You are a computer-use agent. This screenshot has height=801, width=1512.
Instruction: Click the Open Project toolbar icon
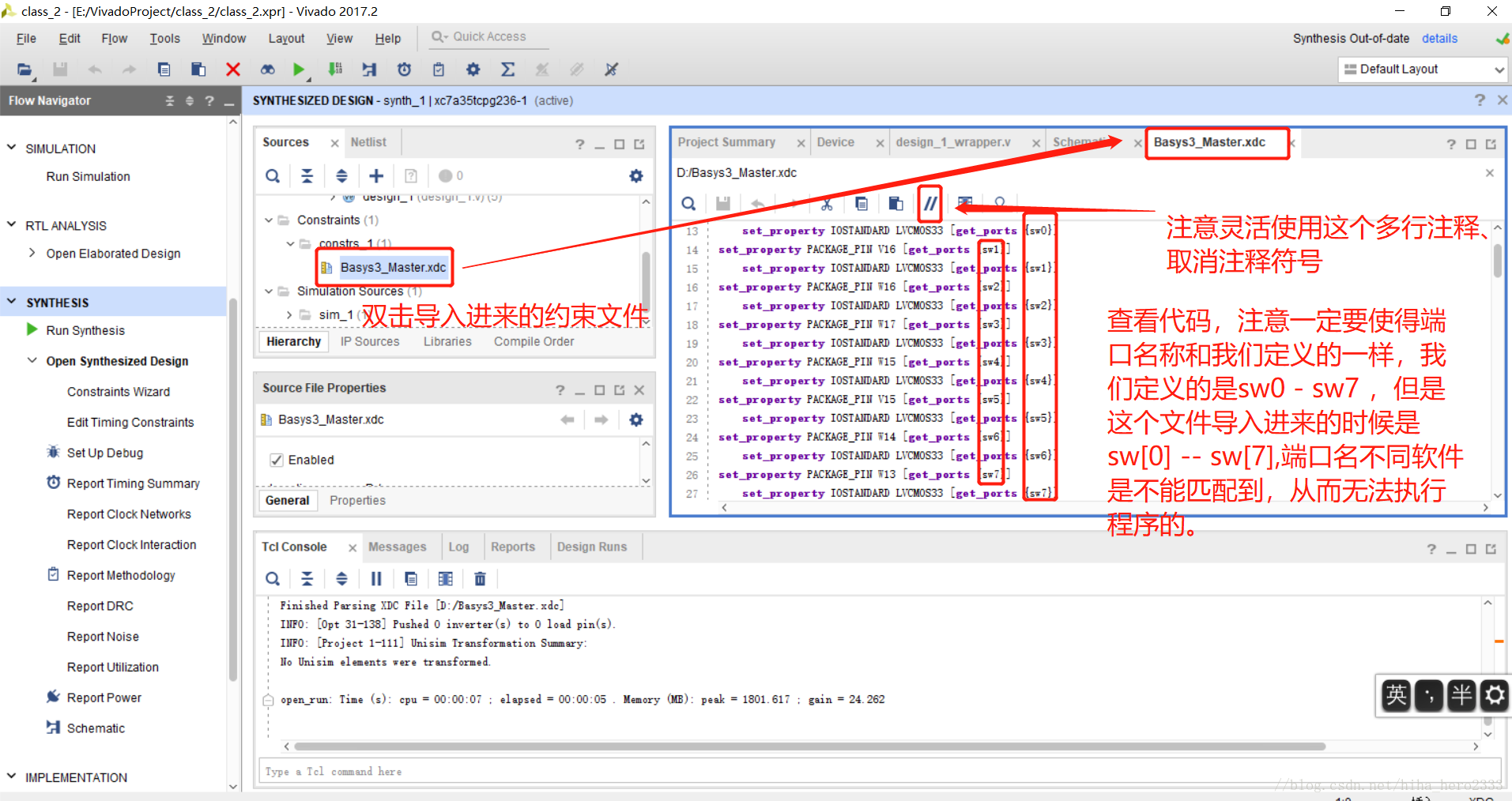25,70
